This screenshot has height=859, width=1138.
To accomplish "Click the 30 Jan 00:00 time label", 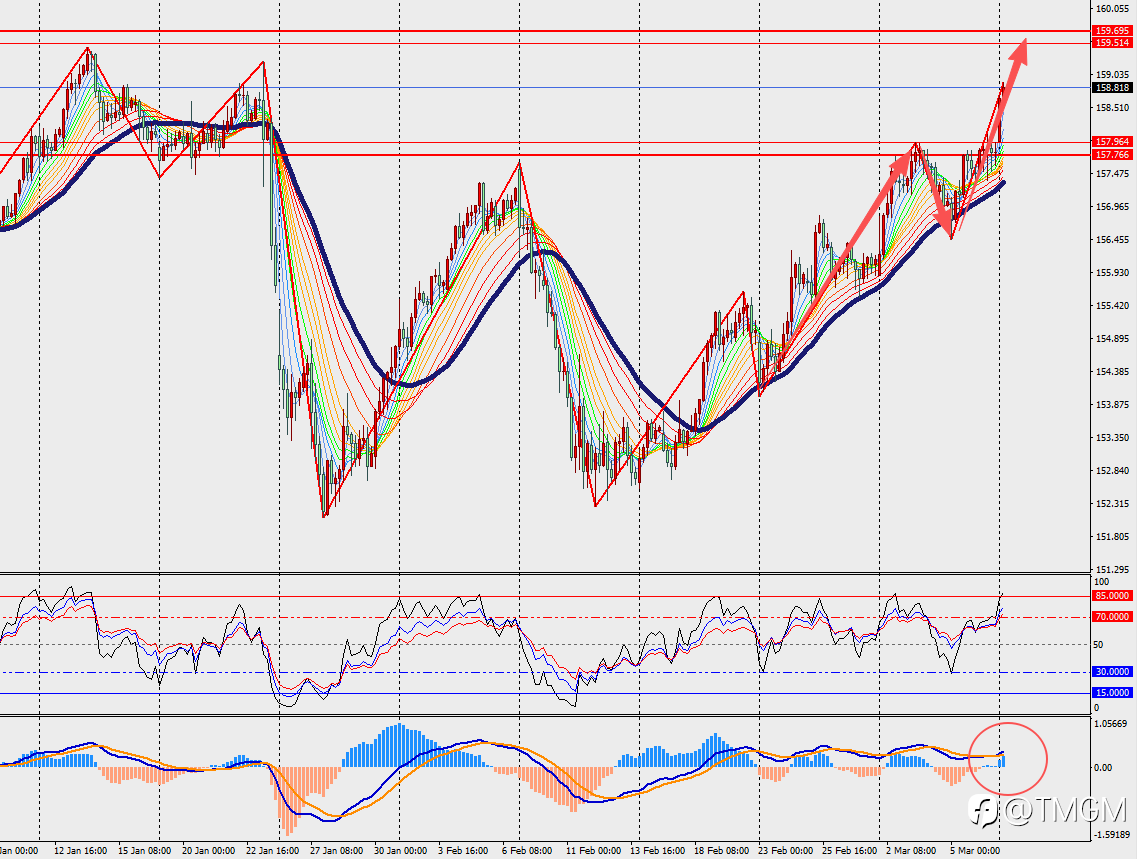I will tap(400, 850).
